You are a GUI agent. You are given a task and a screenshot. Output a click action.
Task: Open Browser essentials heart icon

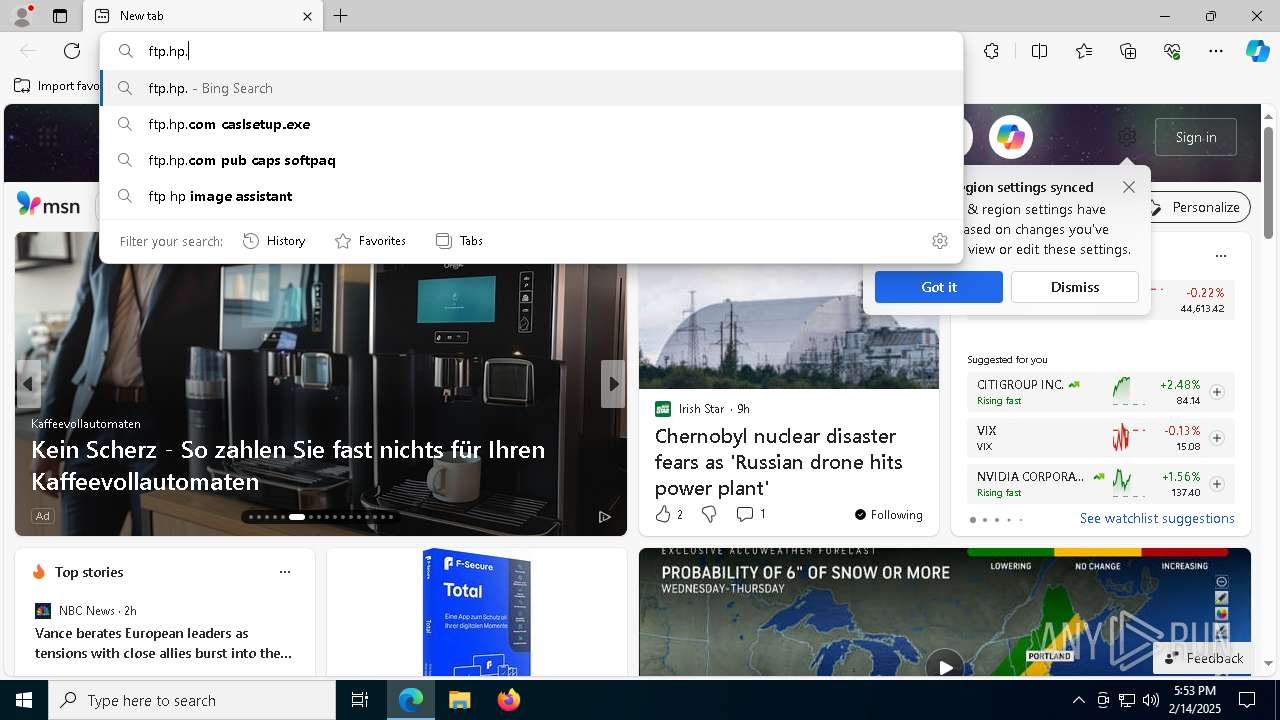(1172, 51)
